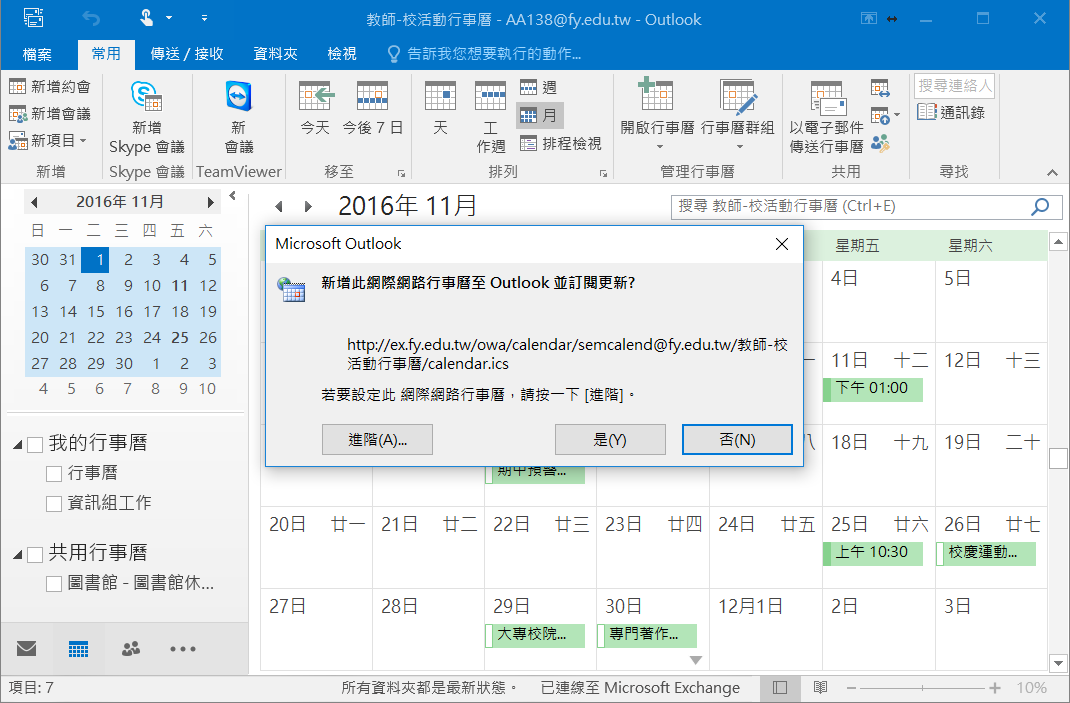Viewport: 1070px width, 703px height.
Task: Go to previous month in mini calendar
Action: tap(34, 202)
